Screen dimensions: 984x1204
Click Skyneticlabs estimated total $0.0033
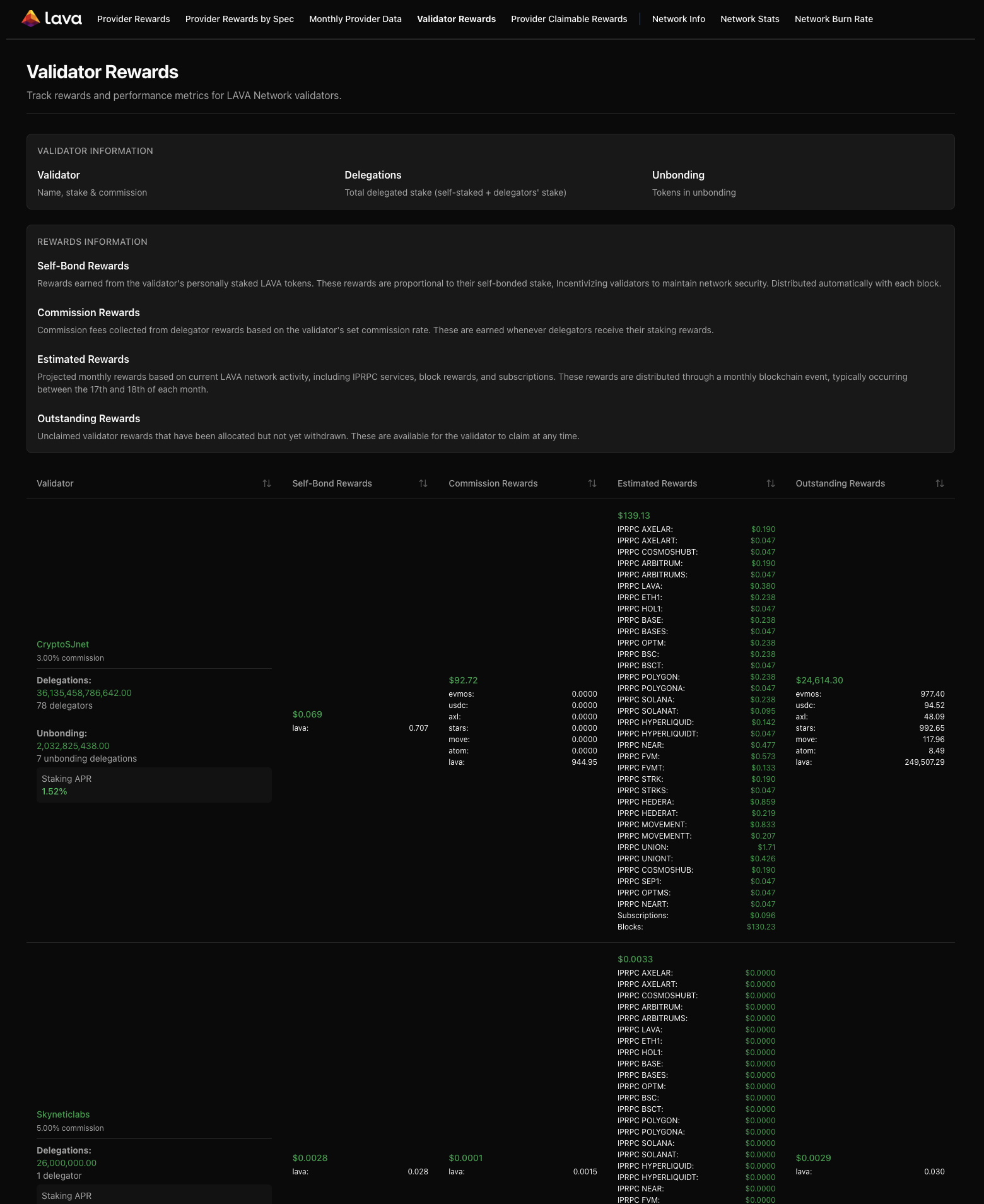coord(635,959)
